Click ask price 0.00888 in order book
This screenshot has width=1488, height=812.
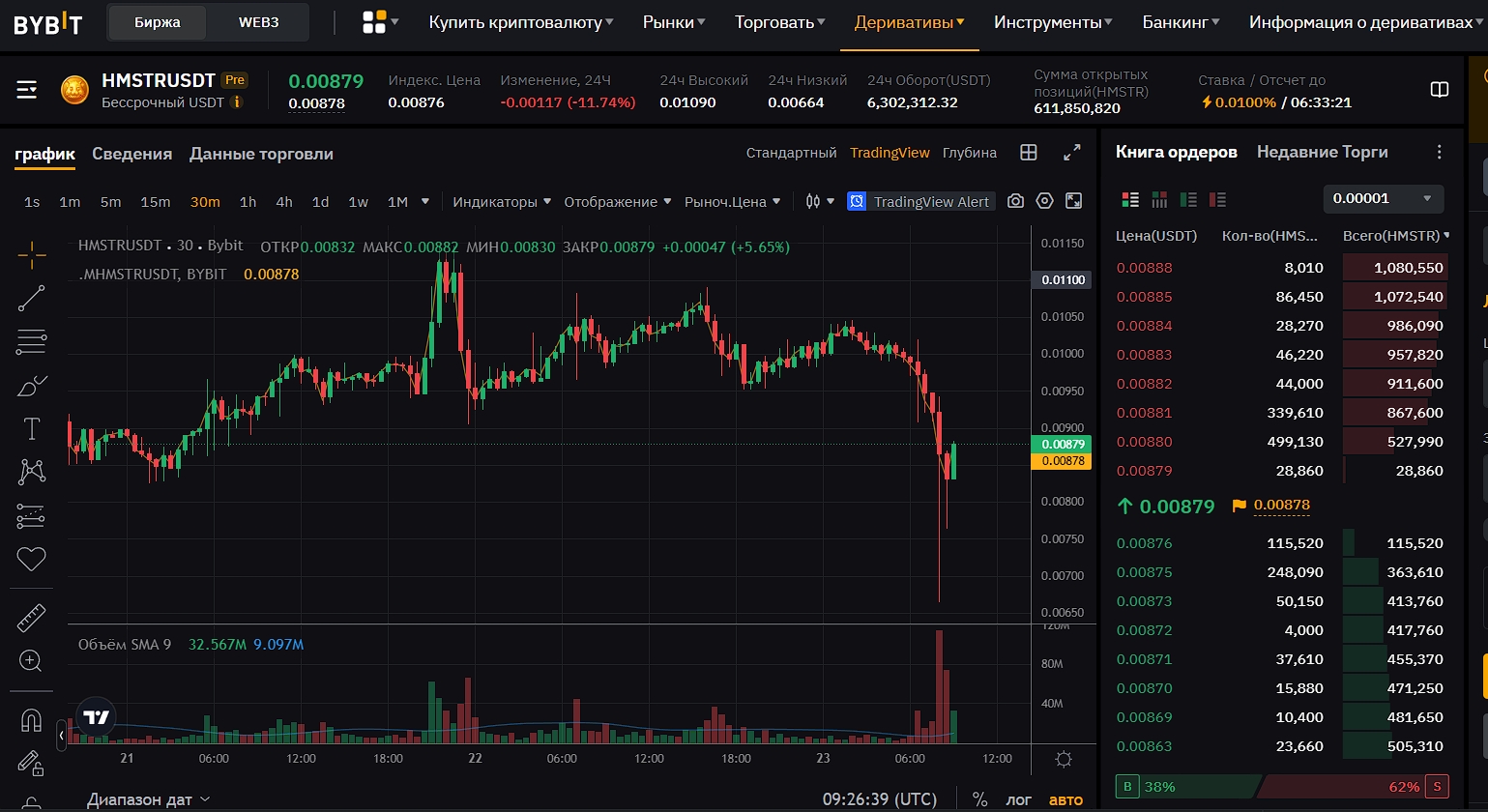click(x=1144, y=268)
